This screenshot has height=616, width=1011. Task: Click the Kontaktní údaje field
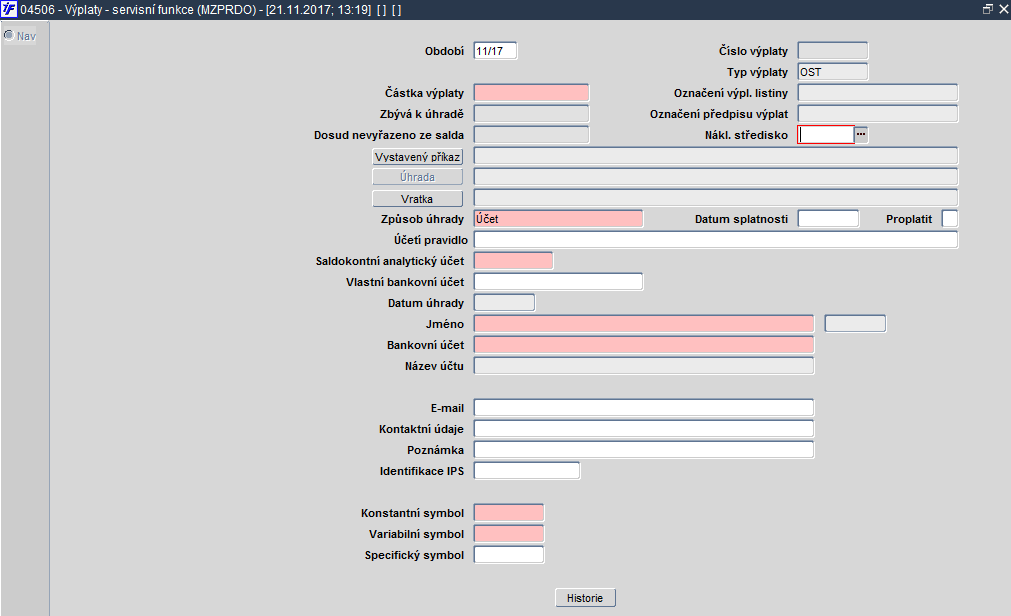[x=643, y=429]
